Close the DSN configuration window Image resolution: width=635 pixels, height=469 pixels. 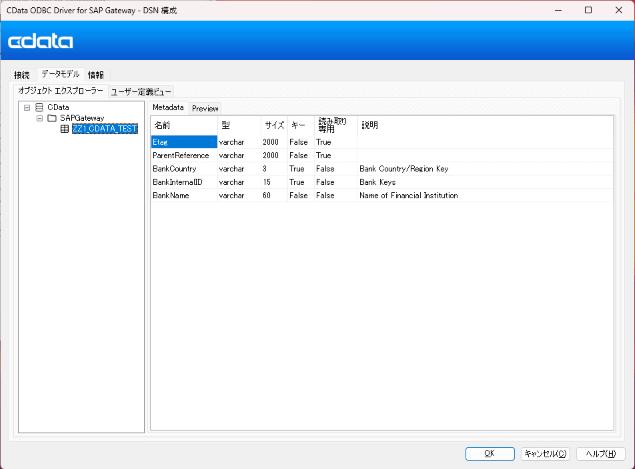pos(619,10)
